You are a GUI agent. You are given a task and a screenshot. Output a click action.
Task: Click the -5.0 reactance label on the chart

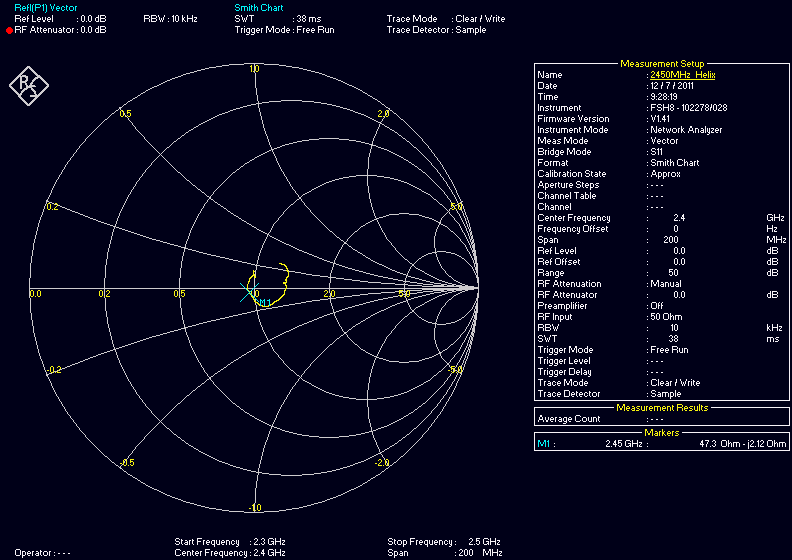(455, 370)
